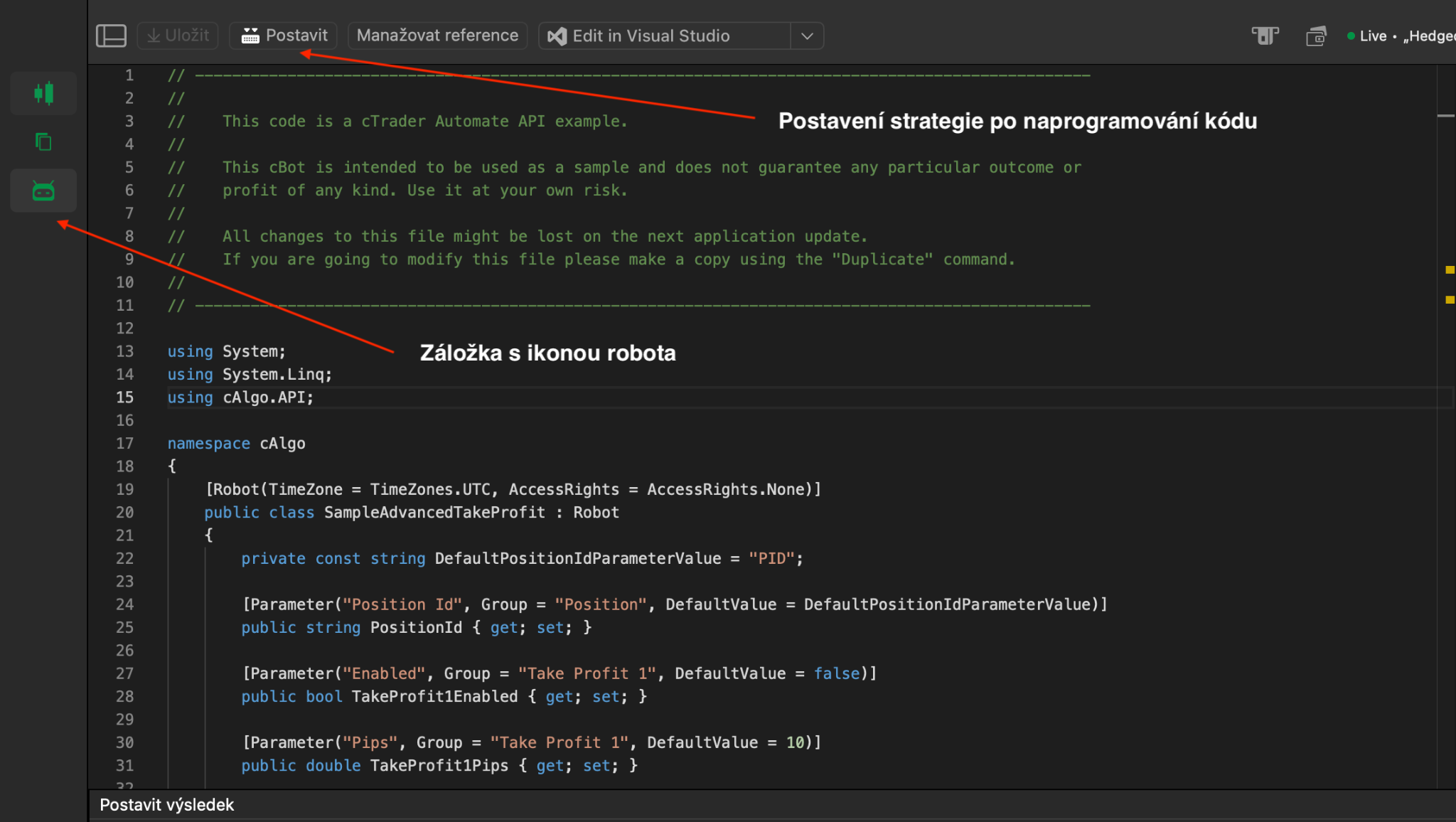Click 'using cAlgo.API;' code line
The height and width of the screenshot is (822, 1456).
coord(240,397)
